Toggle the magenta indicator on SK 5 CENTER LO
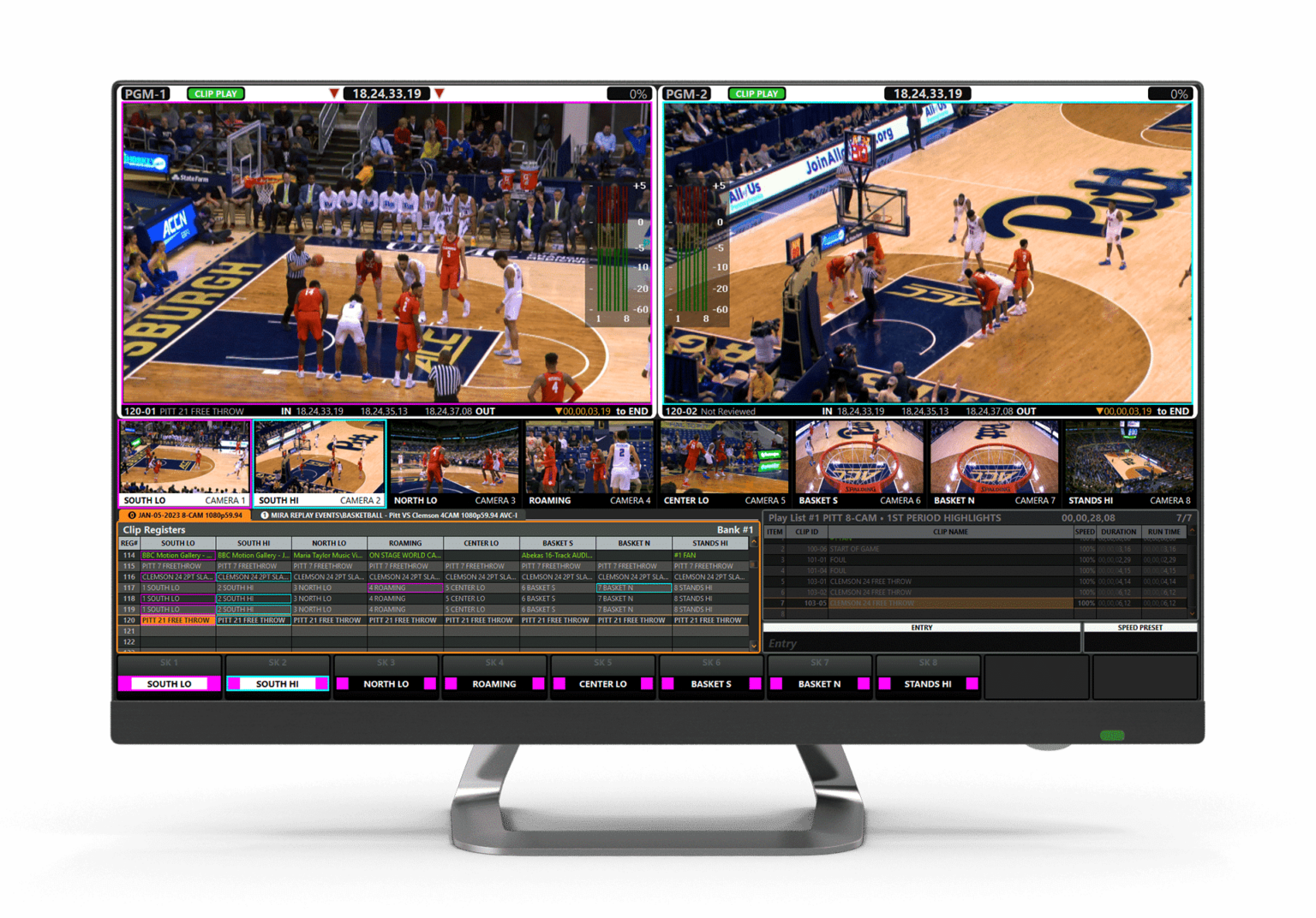 (x=558, y=683)
